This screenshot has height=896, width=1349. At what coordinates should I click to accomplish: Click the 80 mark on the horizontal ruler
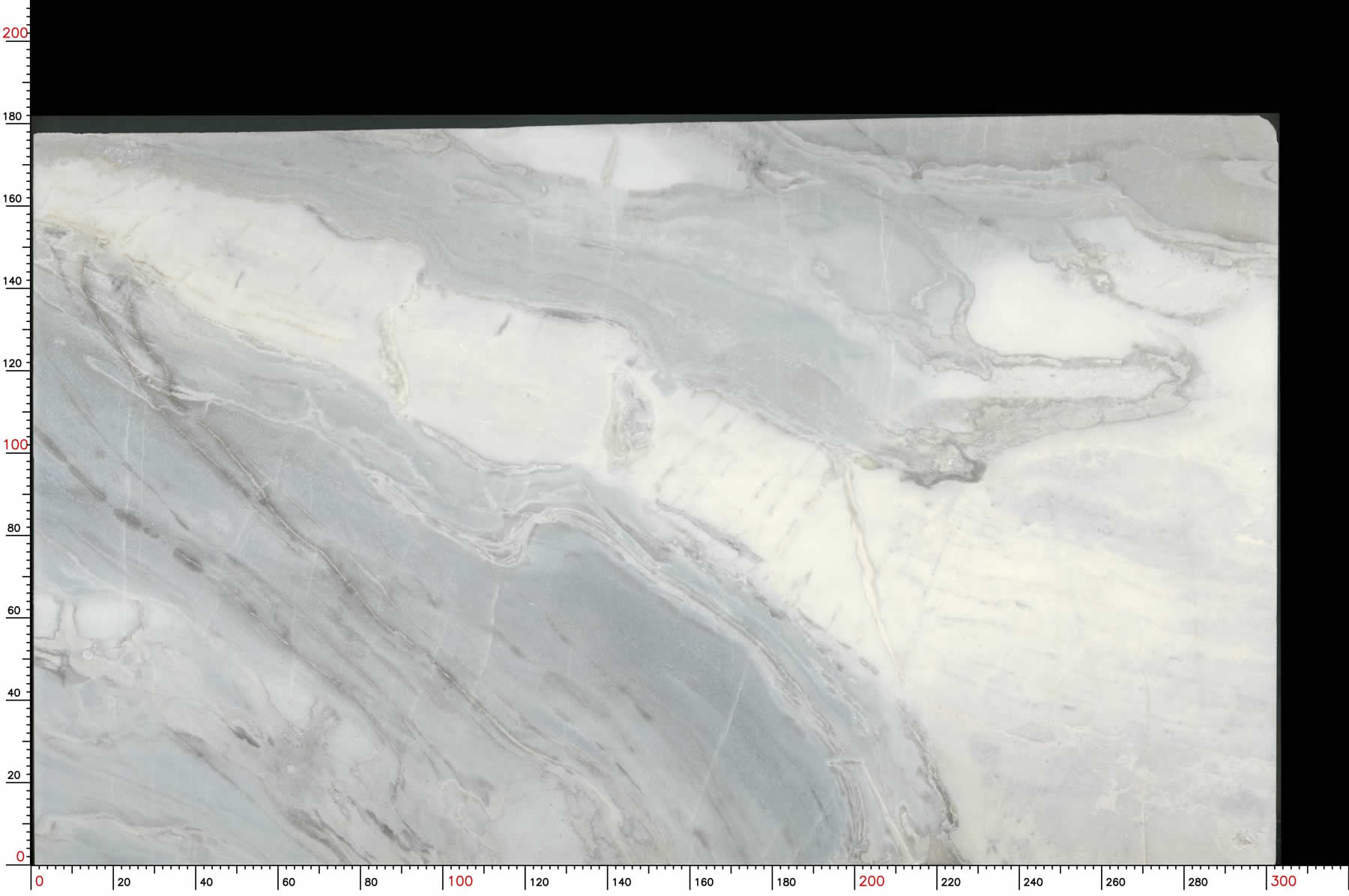point(371,883)
